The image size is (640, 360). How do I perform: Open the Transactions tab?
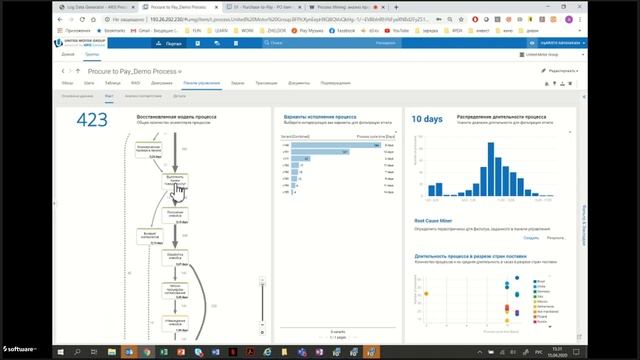pos(266,83)
